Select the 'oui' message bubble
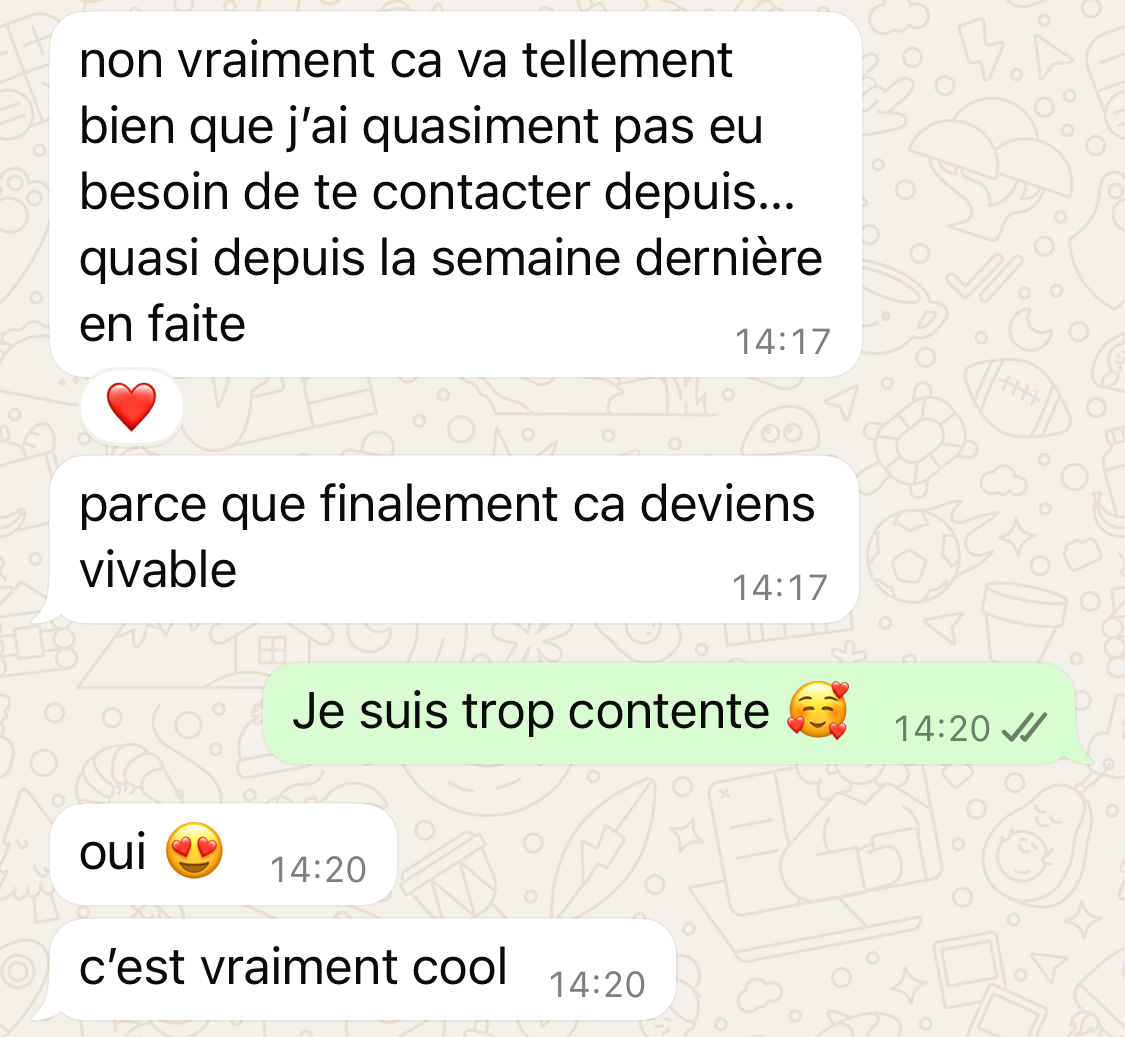This screenshot has height=1037, width=1125. [x=223, y=854]
